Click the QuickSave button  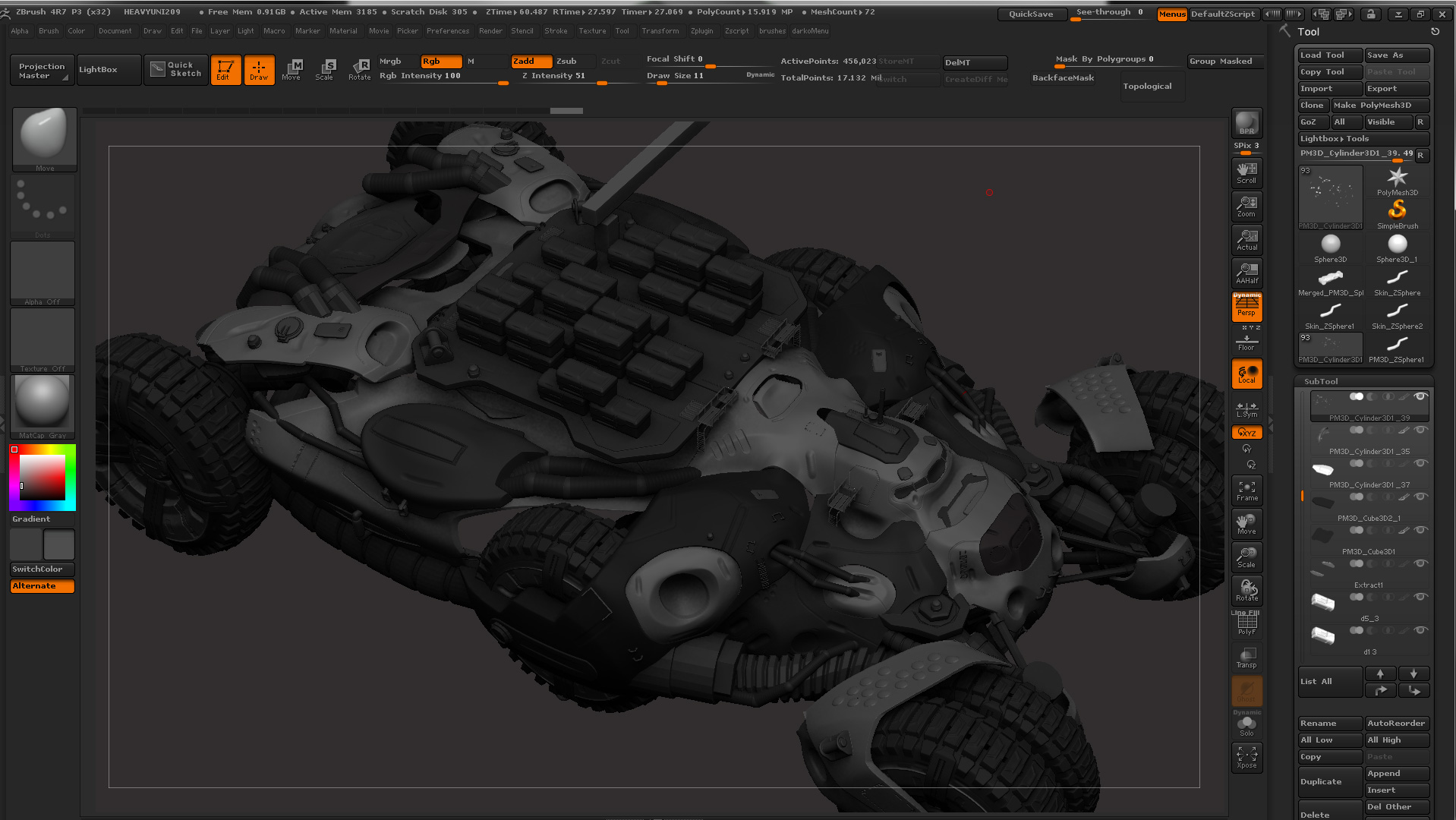[1031, 14]
